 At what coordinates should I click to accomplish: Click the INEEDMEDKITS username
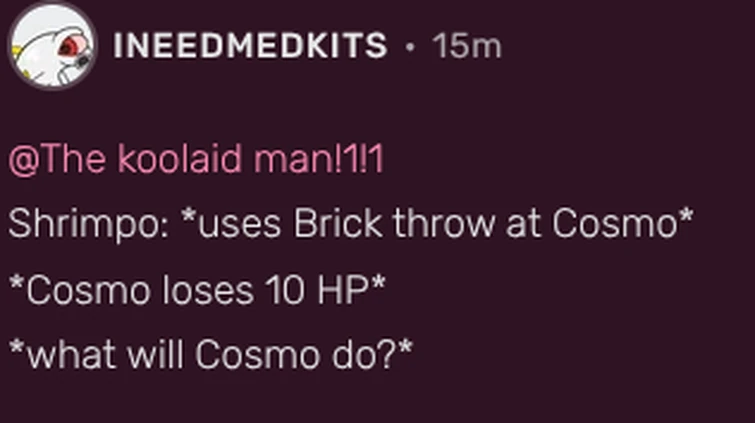250,46
